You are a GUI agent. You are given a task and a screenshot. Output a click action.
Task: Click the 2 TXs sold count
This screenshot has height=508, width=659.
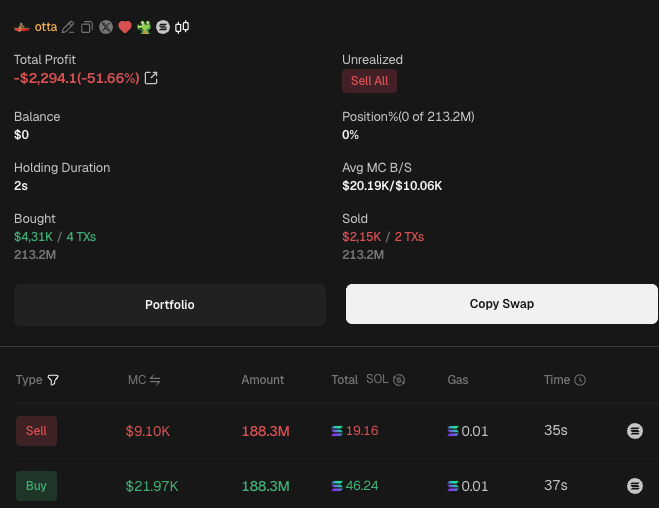point(409,237)
